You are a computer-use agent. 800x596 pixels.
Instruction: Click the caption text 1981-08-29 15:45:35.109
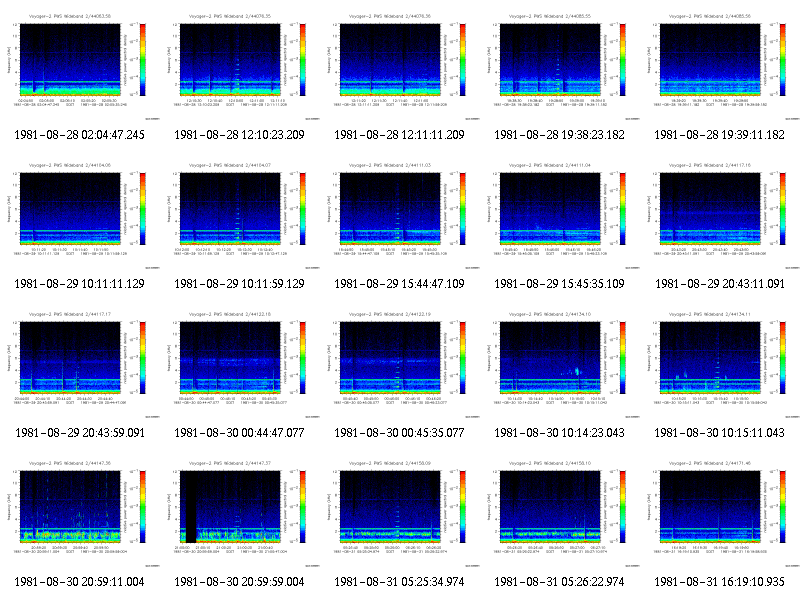(x=560, y=284)
